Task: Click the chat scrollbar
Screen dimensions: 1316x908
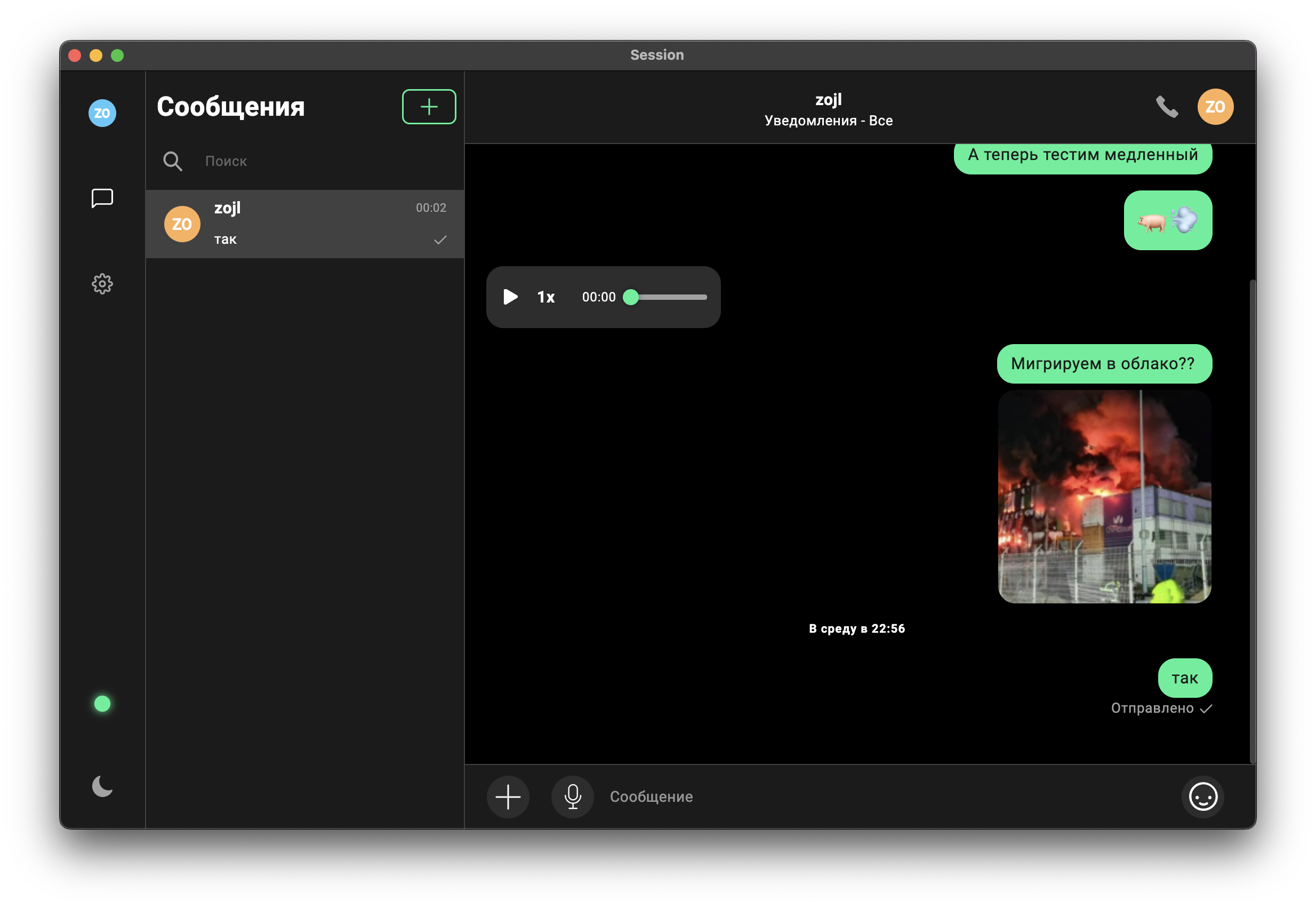Action: tap(1253, 520)
